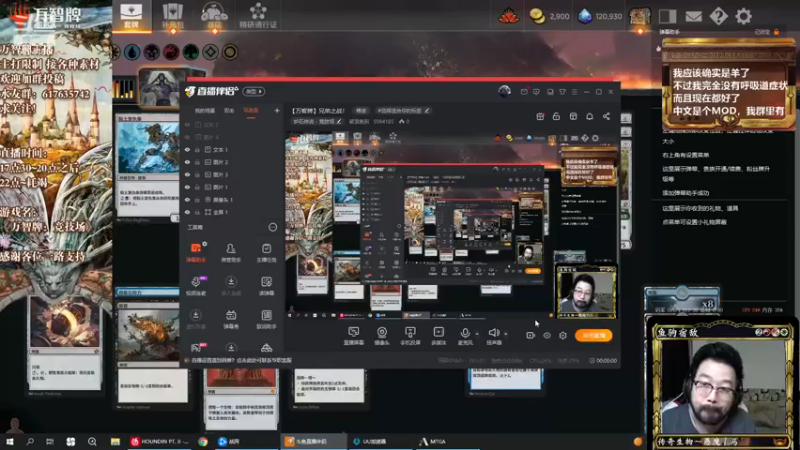Switch to first scene tab
800x450 pixels.
pos(205,110)
